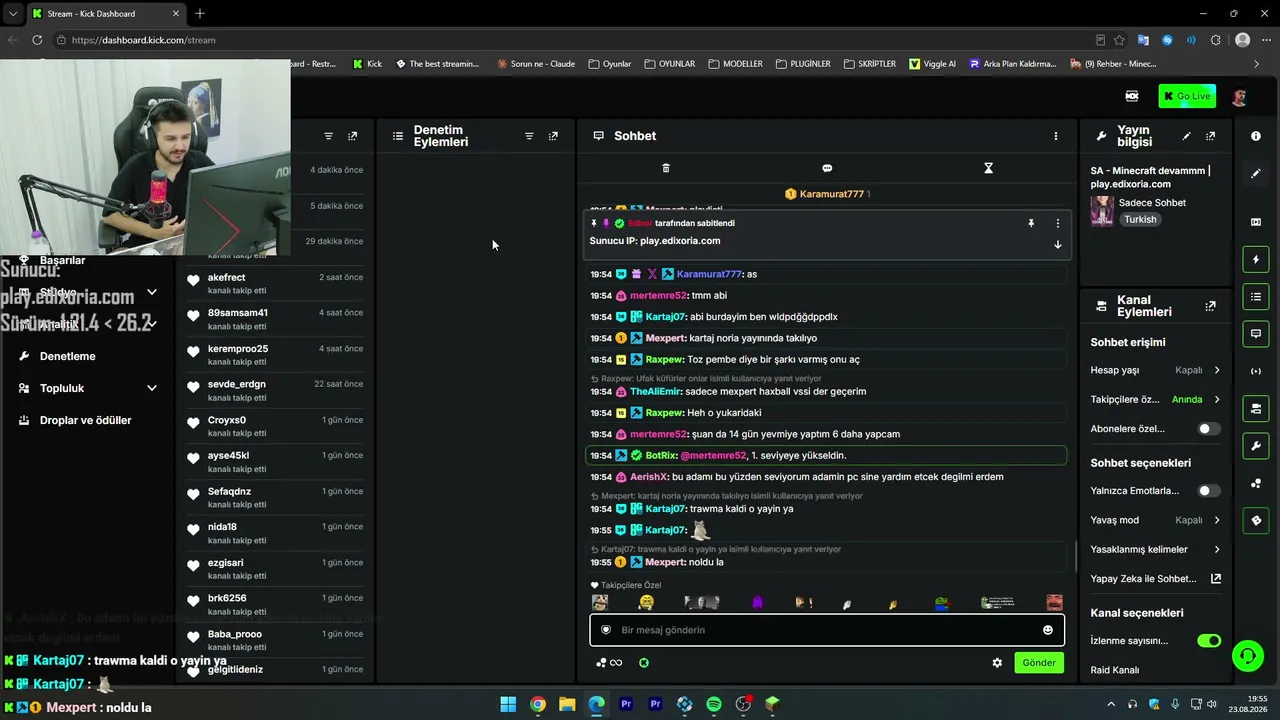Click the Go Live button

[x=1187, y=96]
